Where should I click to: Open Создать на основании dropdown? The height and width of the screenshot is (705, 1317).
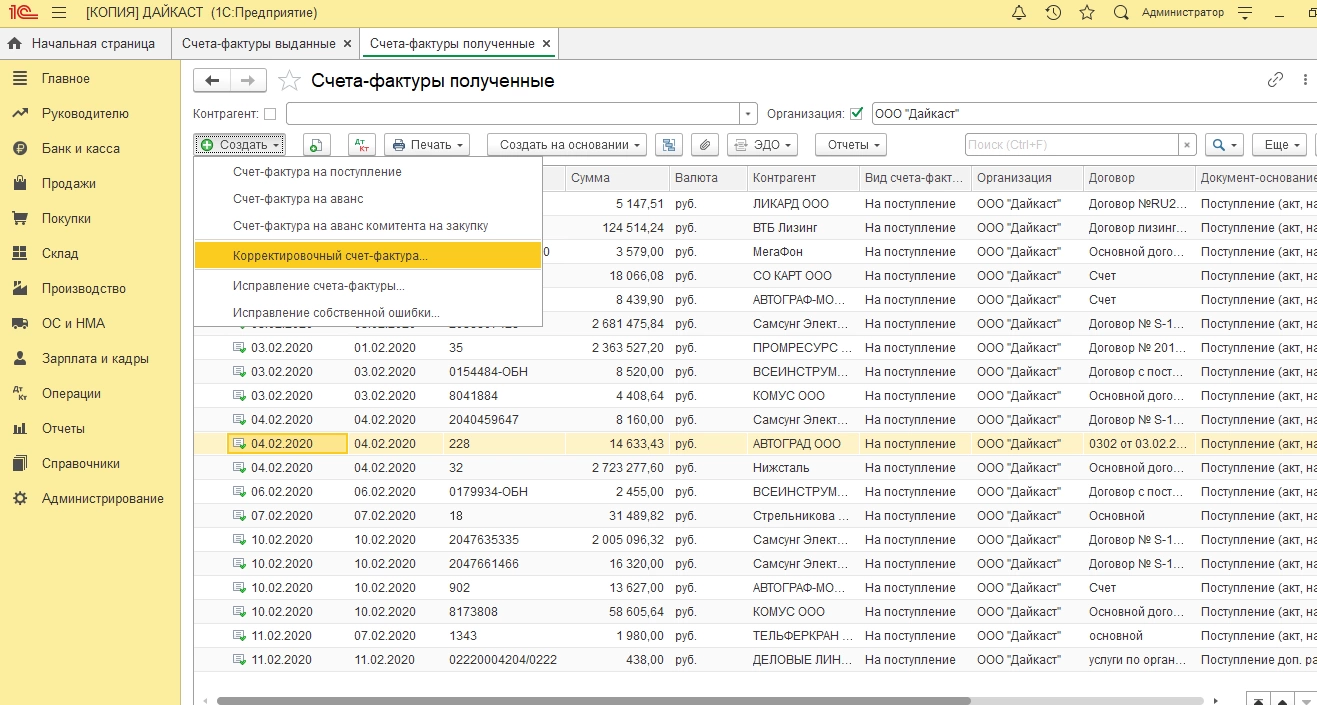[566, 145]
